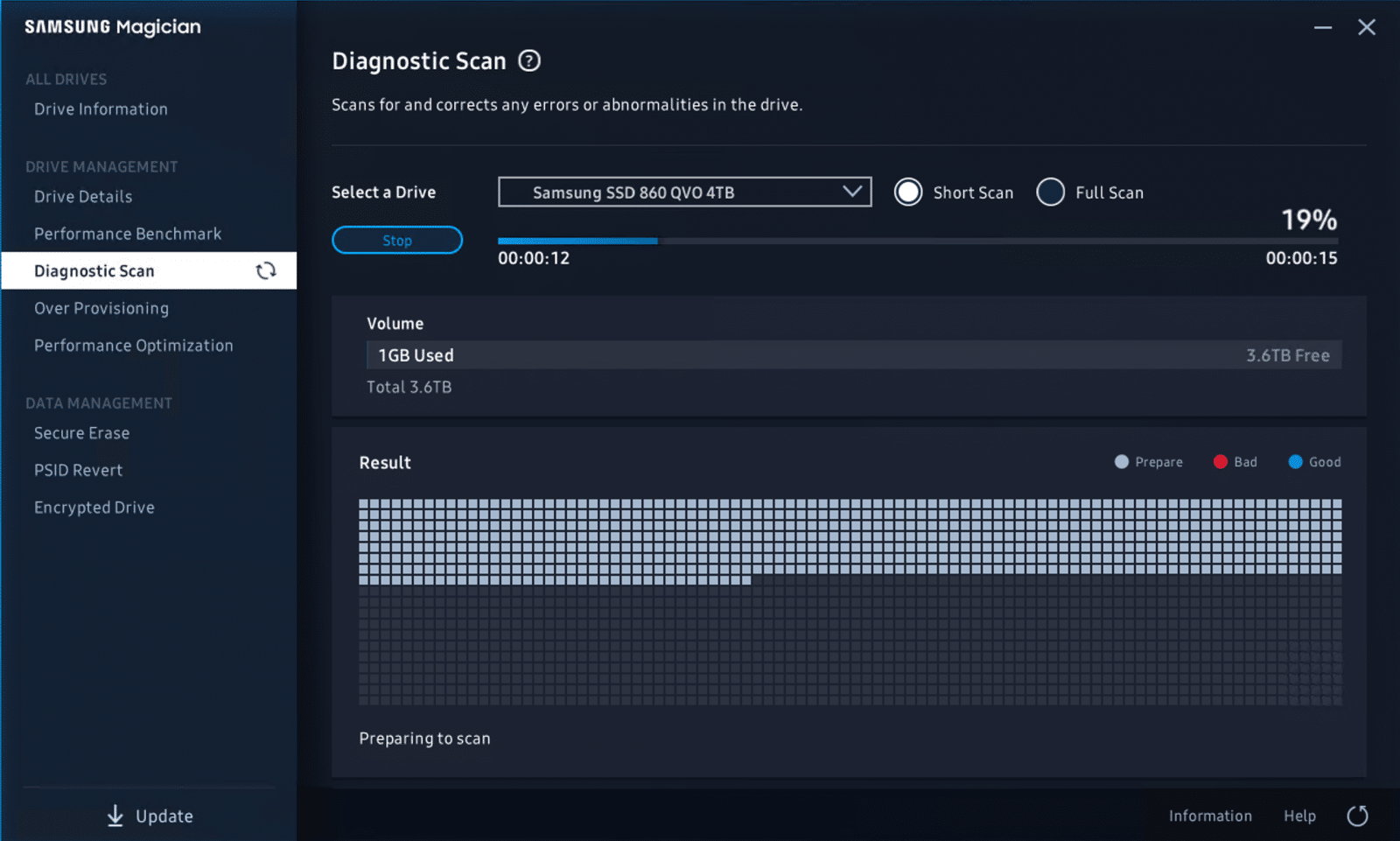Select the Full Scan radio option

[1050, 192]
